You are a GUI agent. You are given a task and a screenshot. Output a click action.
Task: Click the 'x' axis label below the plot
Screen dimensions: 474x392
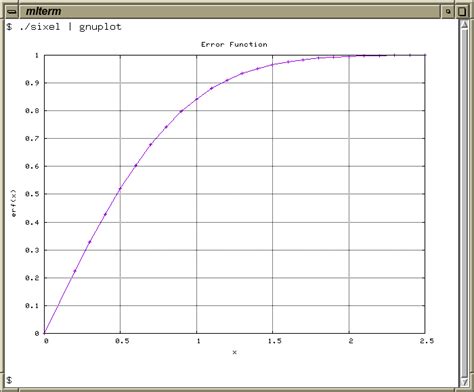coord(235,352)
